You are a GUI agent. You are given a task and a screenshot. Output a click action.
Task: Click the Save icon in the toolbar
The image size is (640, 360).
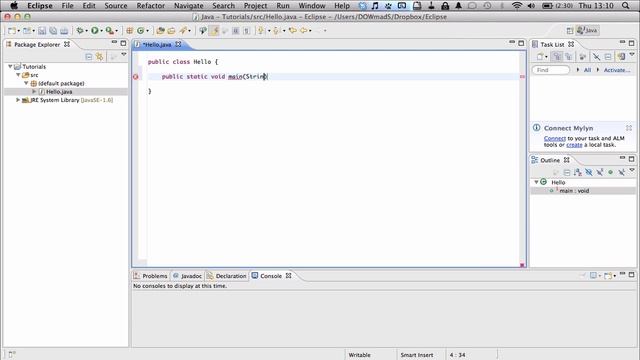click(42, 31)
